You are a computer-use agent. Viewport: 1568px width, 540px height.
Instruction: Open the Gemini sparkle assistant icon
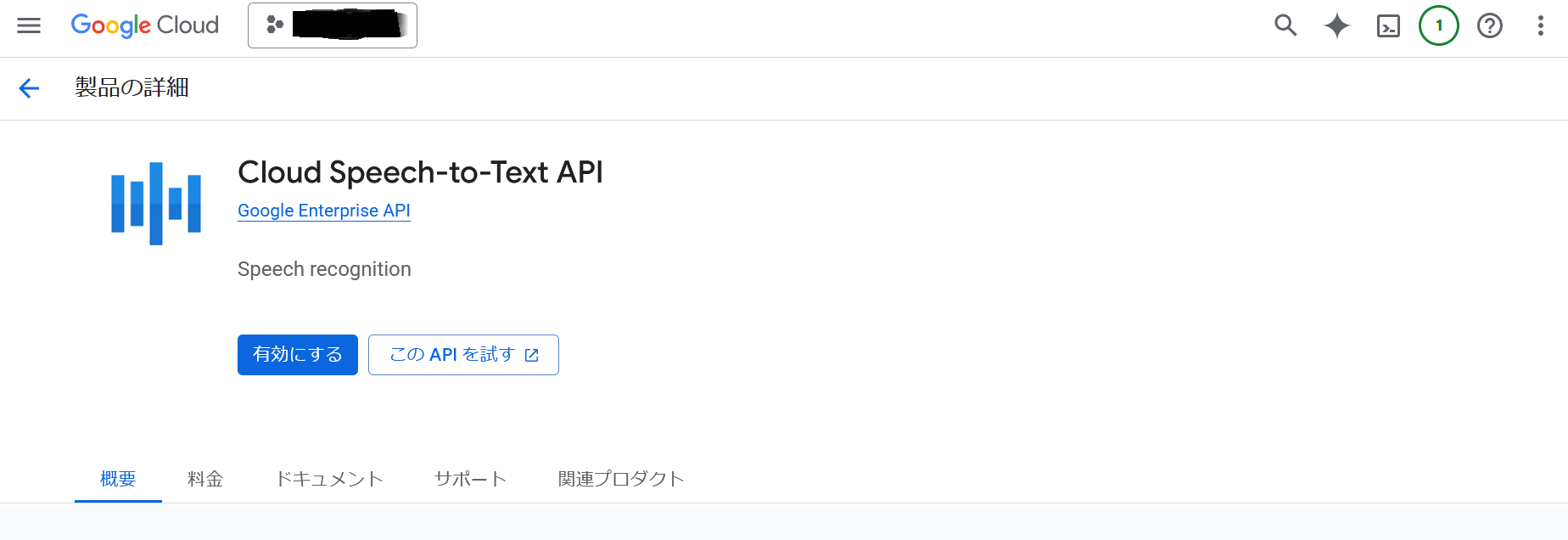pos(1336,25)
